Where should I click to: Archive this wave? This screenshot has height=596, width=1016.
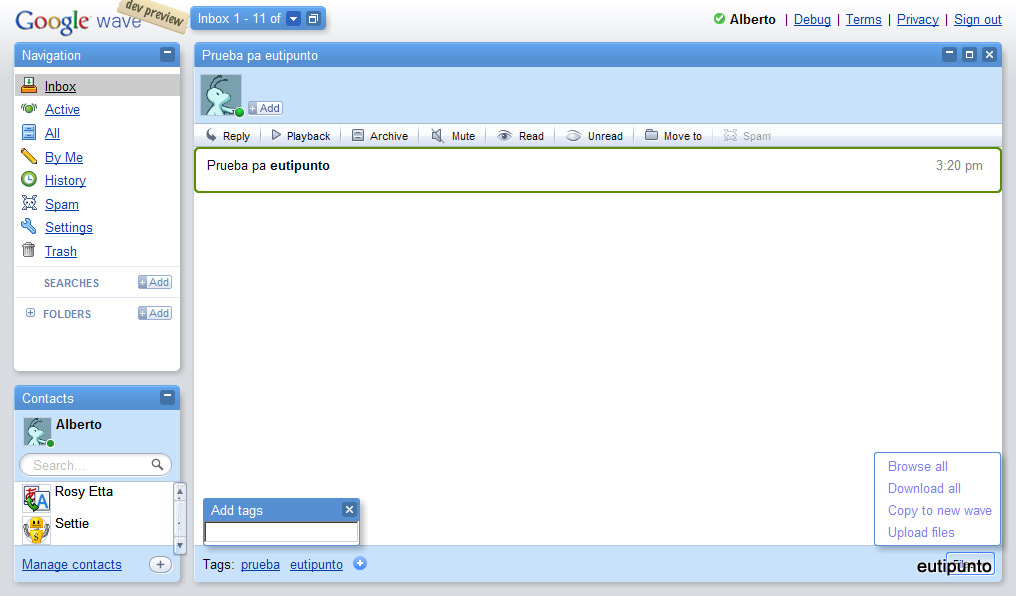(380, 136)
